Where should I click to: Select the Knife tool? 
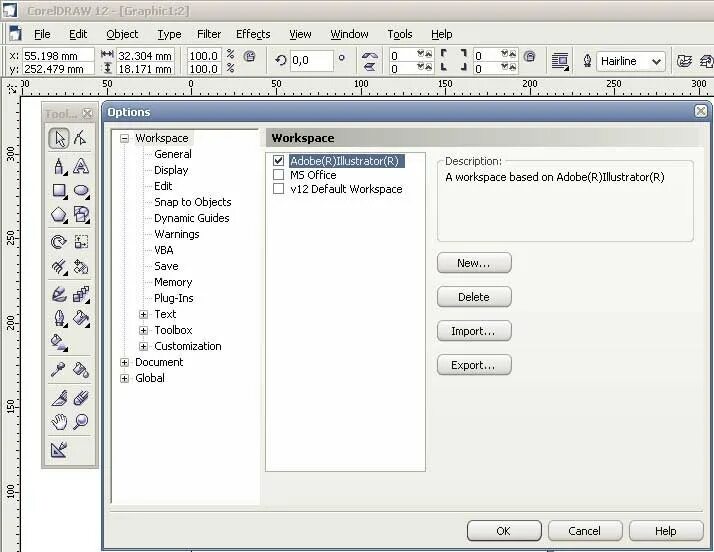[59, 399]
